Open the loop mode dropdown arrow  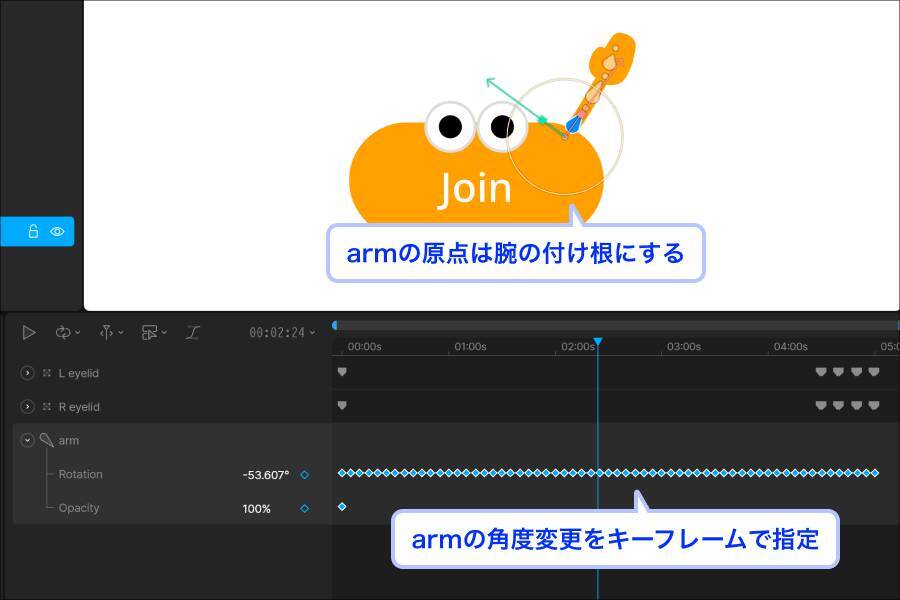coord(76,332)
